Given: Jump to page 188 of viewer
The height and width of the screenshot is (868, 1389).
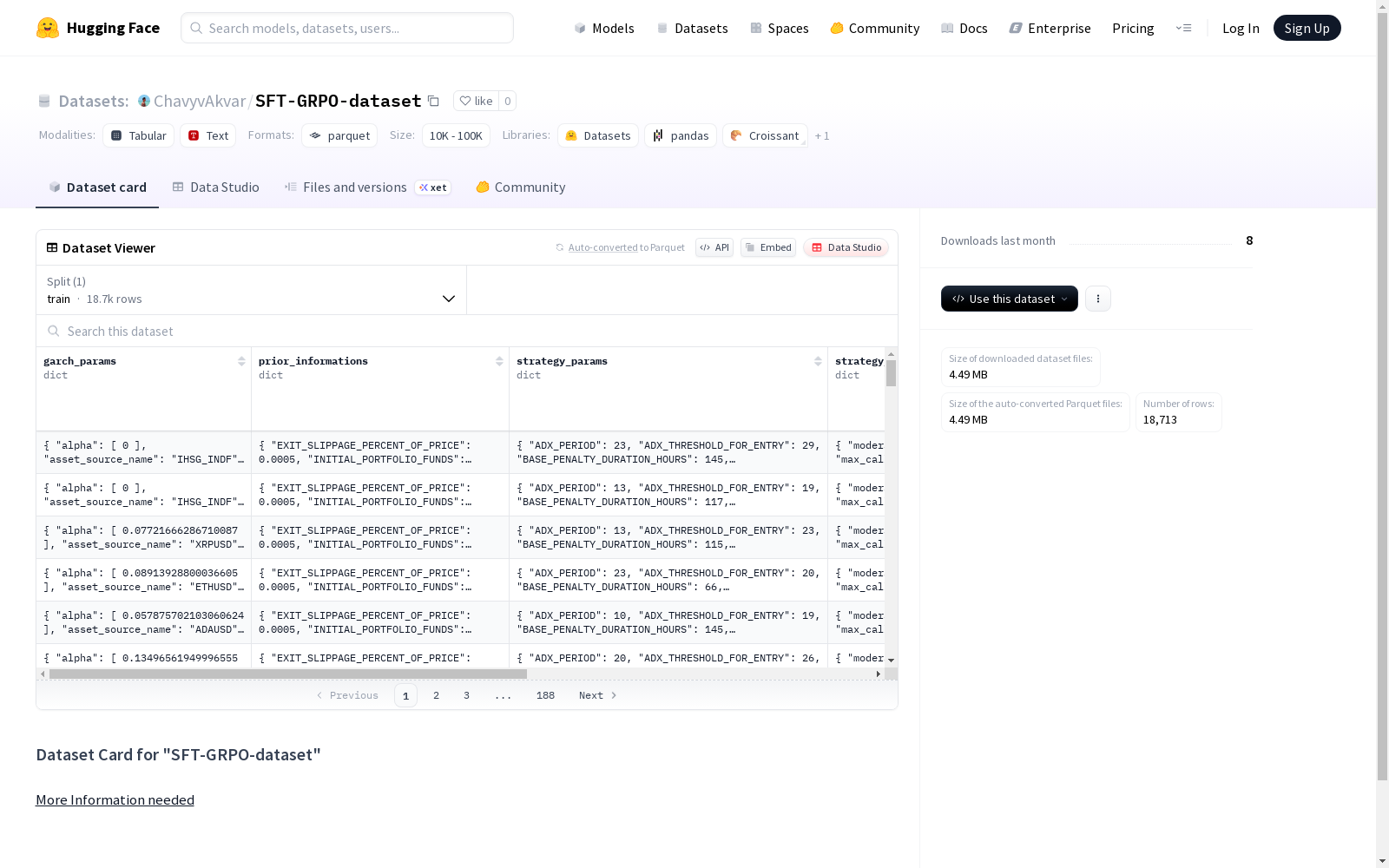Looking at the screenshot, I should 545,695.
